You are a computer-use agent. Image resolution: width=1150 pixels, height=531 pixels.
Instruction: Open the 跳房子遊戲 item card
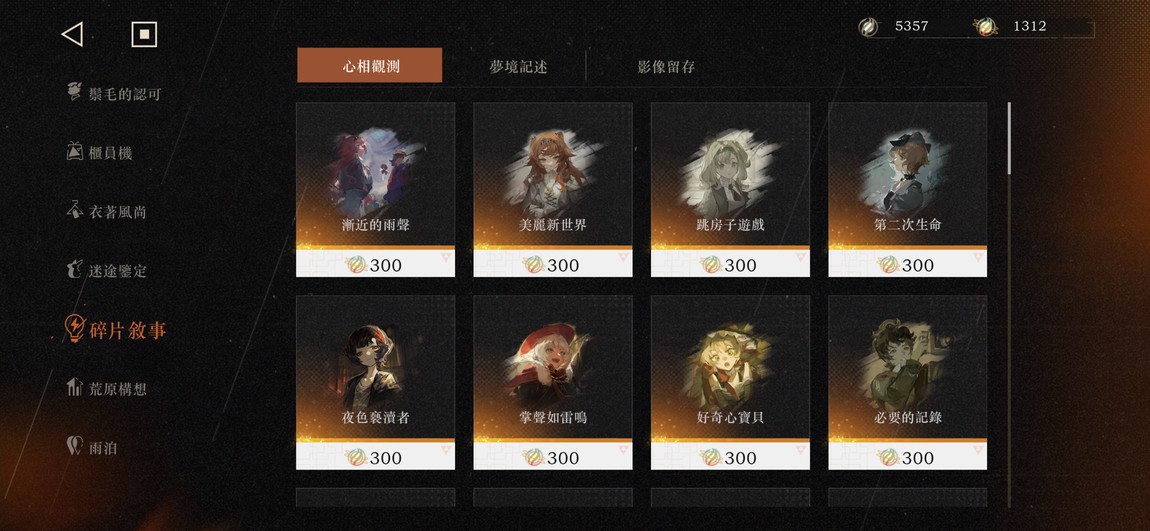coord(730,190)
